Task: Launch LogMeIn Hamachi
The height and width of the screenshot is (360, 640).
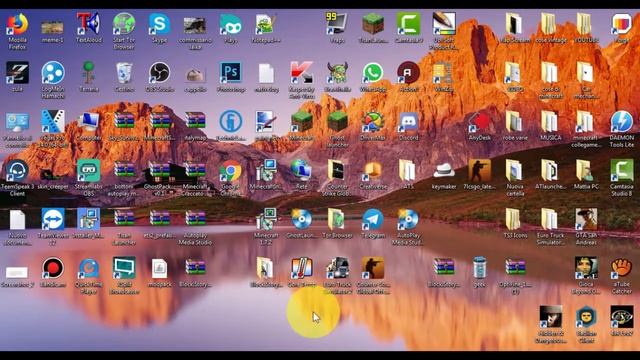Action: (x=53, y=73)
